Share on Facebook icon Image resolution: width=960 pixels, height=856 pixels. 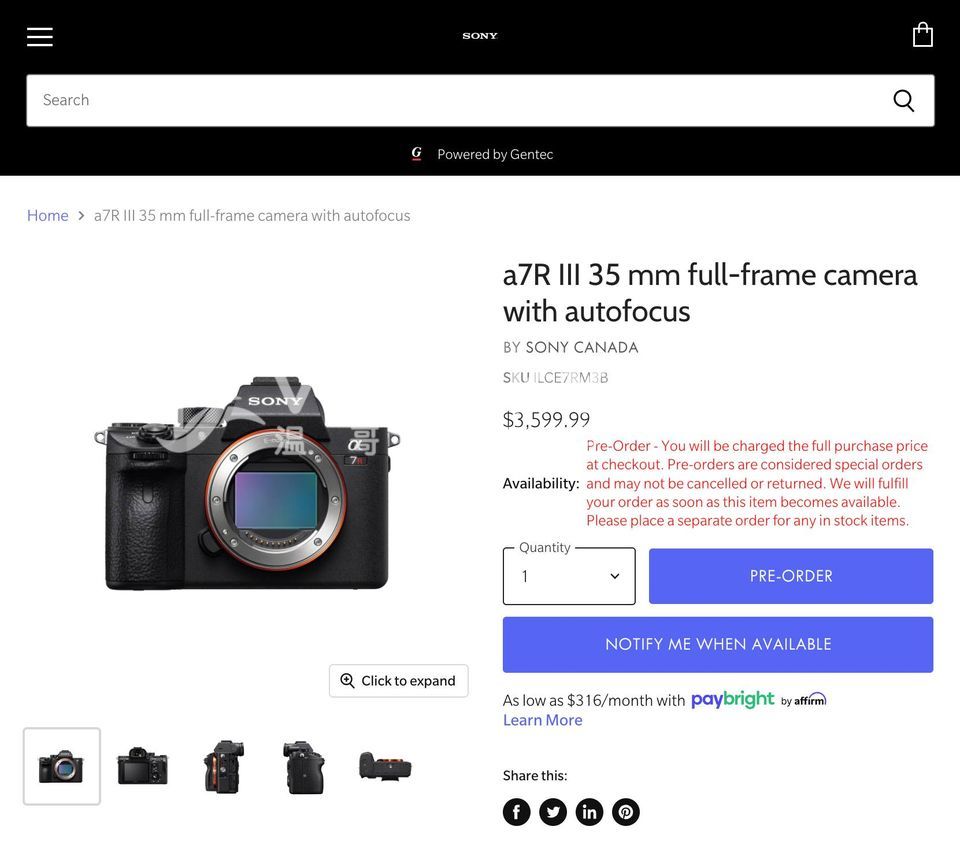tap(516, 812)
